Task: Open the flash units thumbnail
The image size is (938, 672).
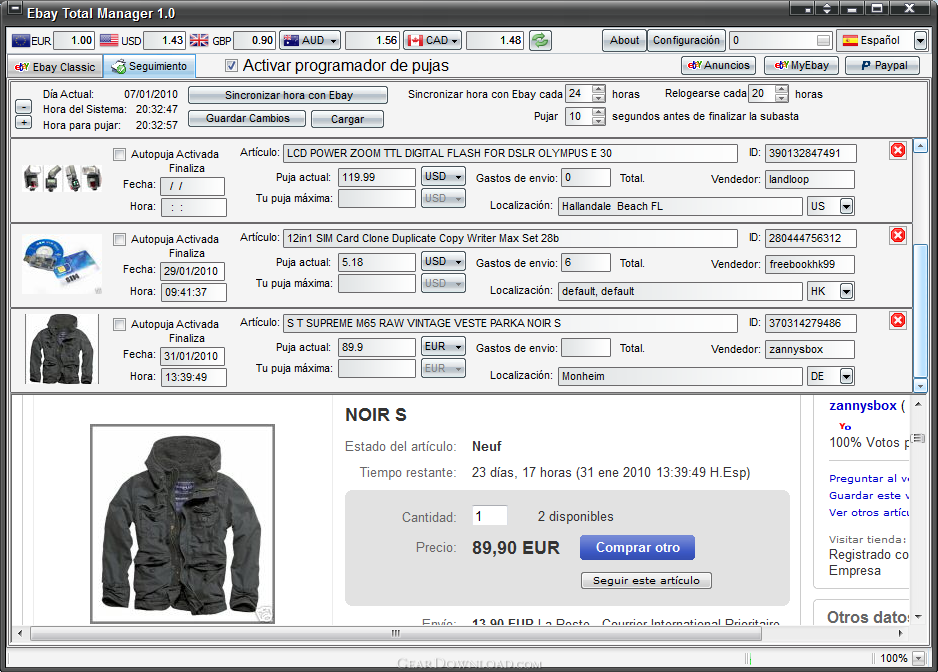Action: [62, 178]
